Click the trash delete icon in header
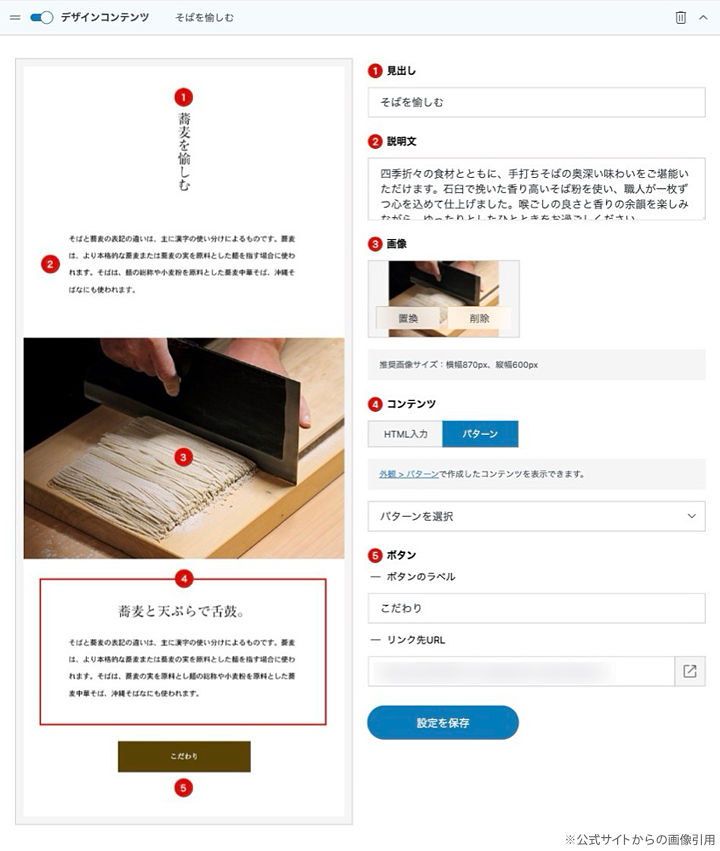 (x=680, y=17)
